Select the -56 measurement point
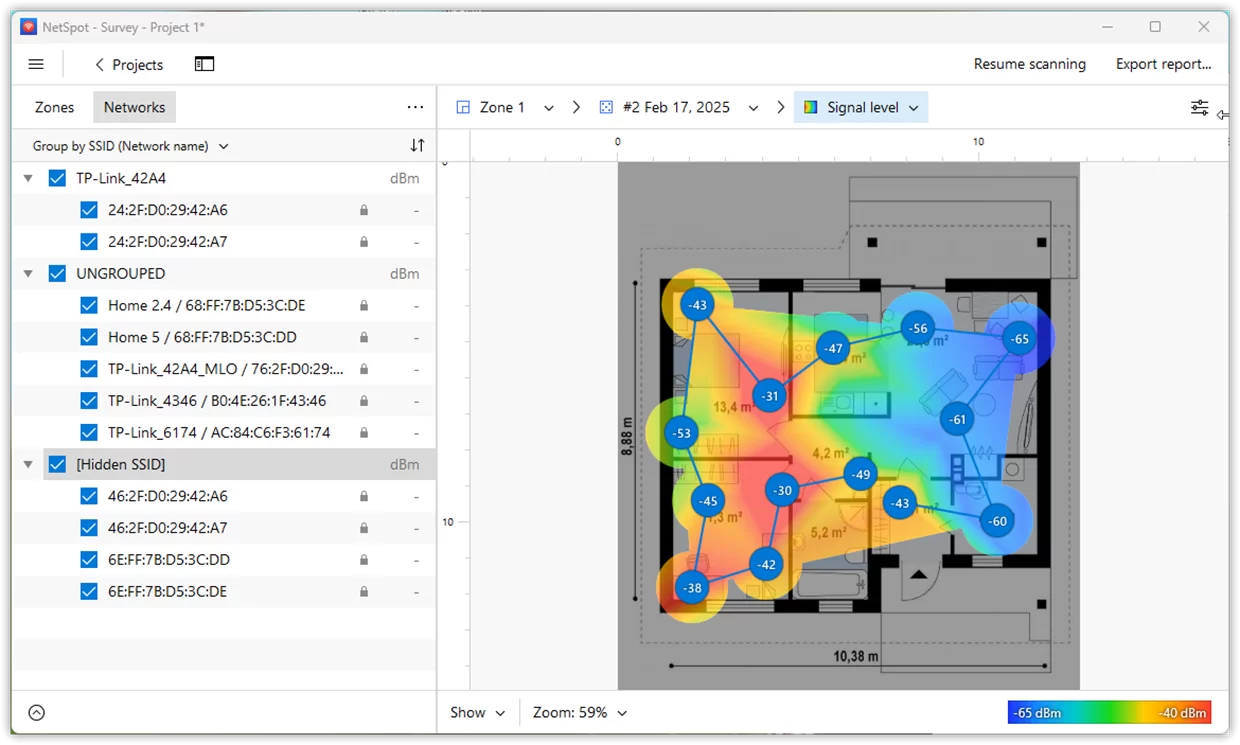 (x=918, y=328)
